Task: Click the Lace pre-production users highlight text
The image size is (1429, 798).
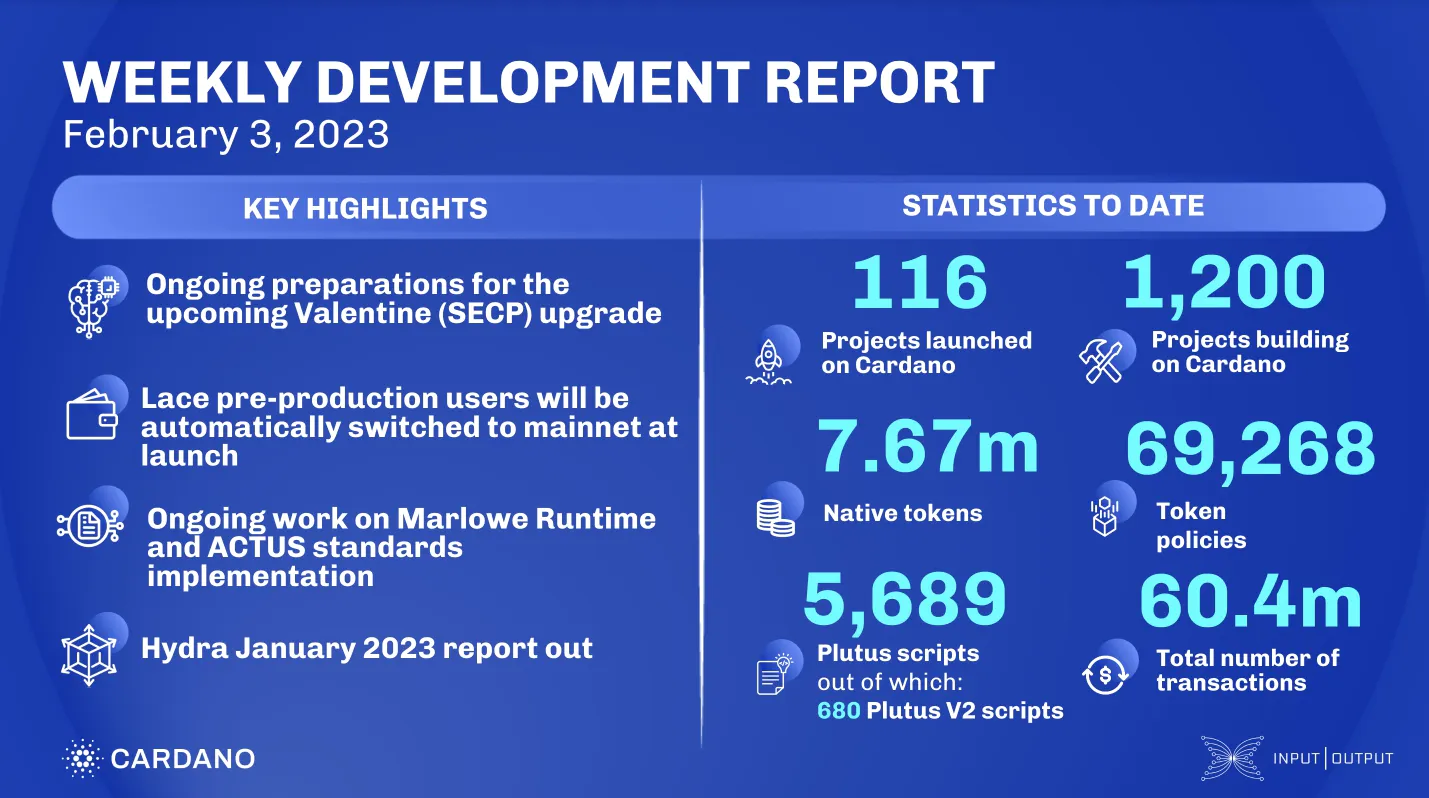Action: point(409,427)
